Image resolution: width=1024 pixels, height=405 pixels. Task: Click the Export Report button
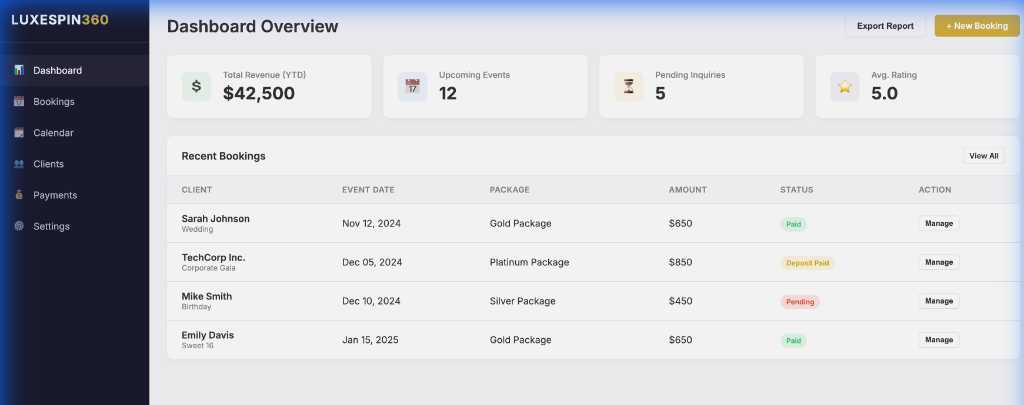[x=885, y=26]
